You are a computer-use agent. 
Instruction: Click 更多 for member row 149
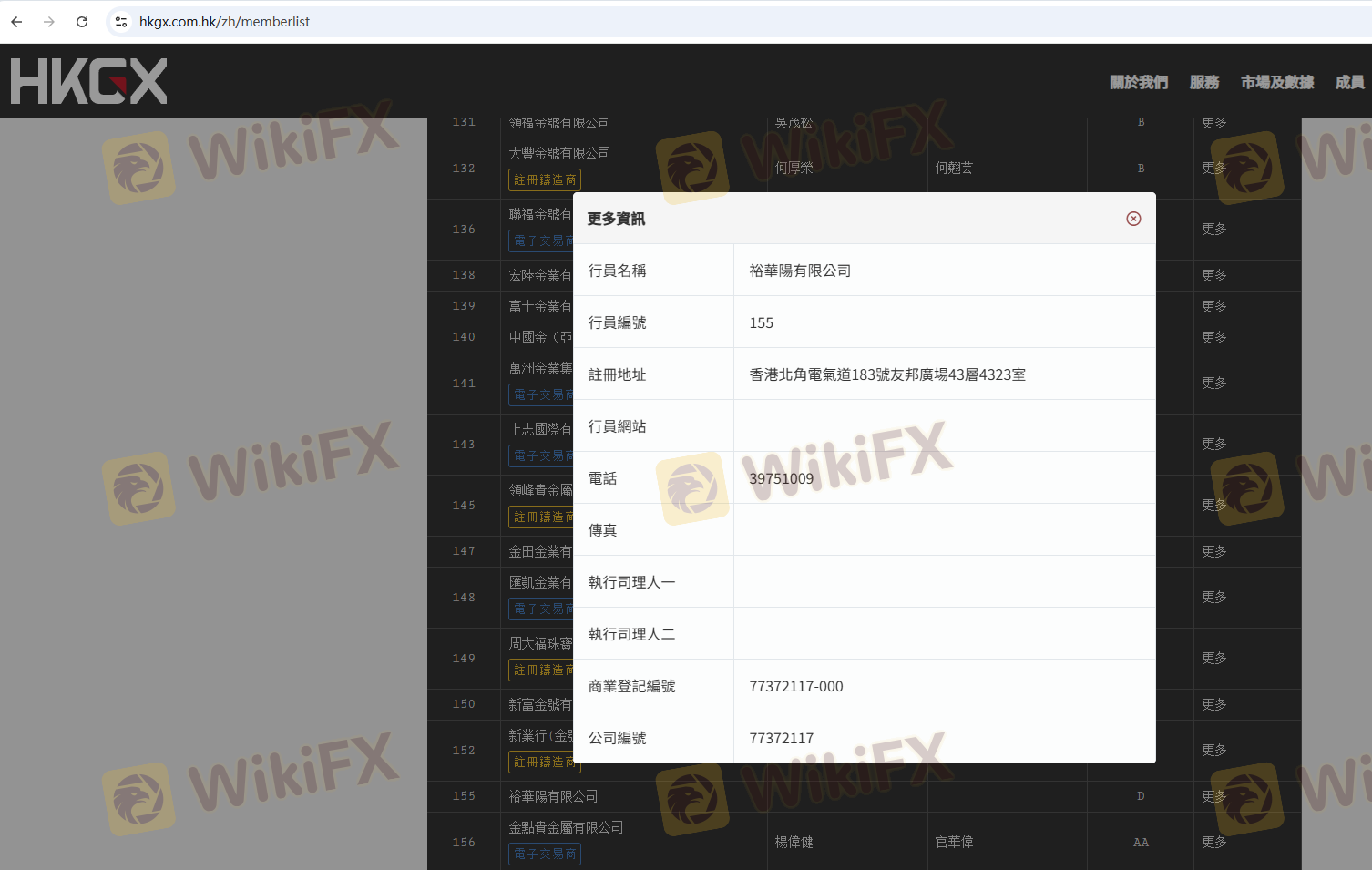click(1214, 658)
